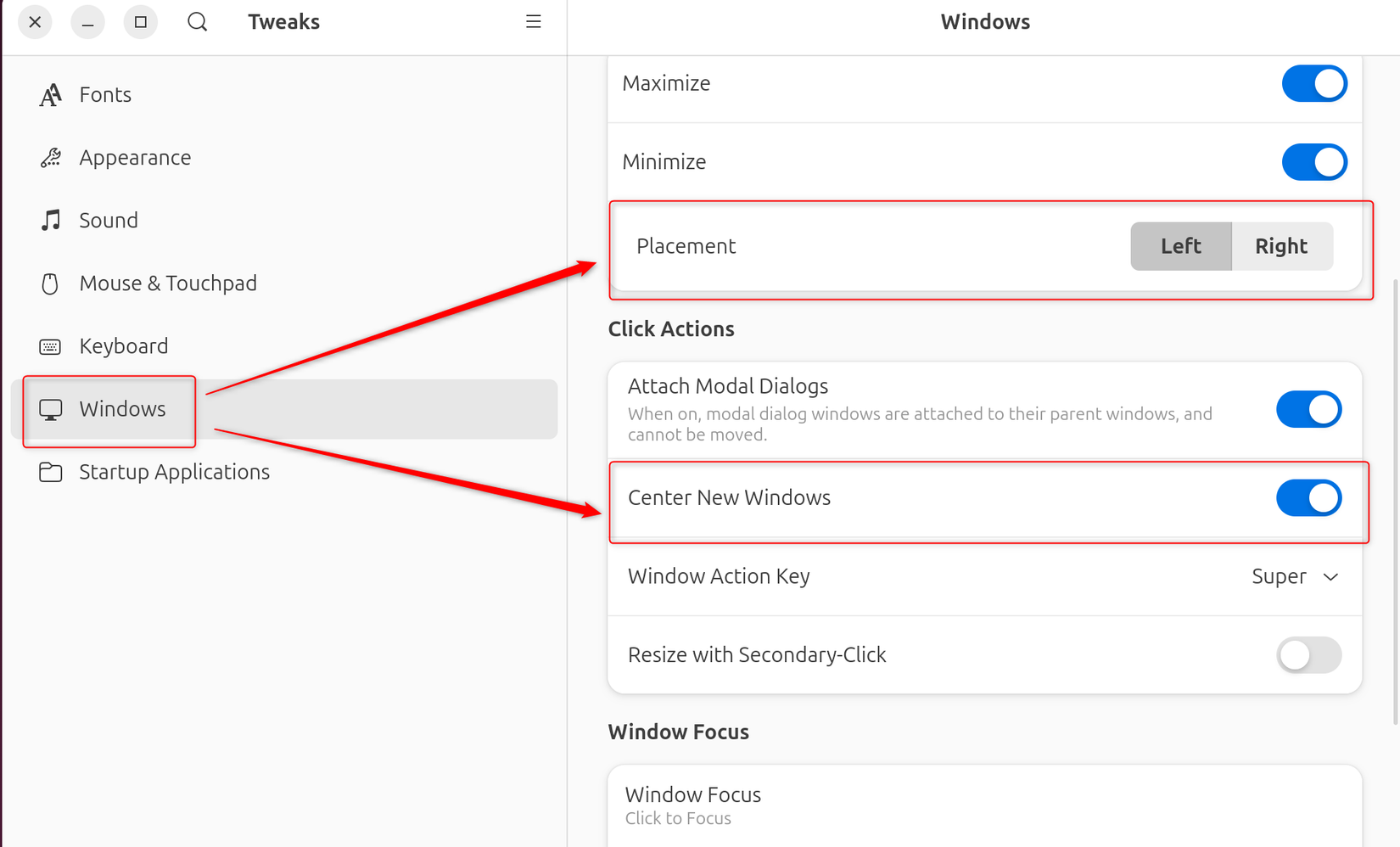Toggle Center New Windows switch
Viewport: 1400px width, 847px height.
1308,498
